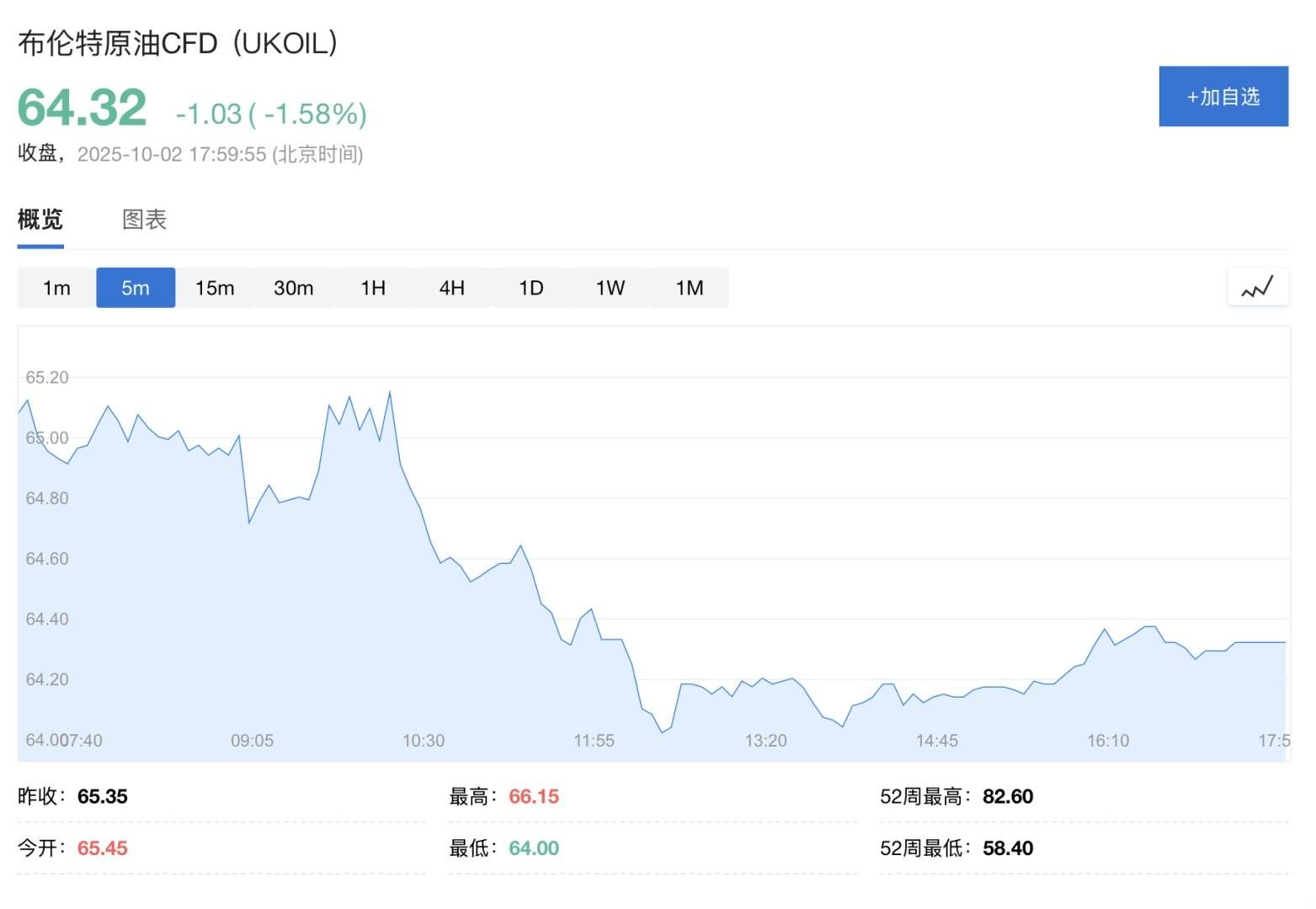The height and width of the screenshot is (909, 1316).
Task: Select the 5m timeframe
Action: [136, 287]
